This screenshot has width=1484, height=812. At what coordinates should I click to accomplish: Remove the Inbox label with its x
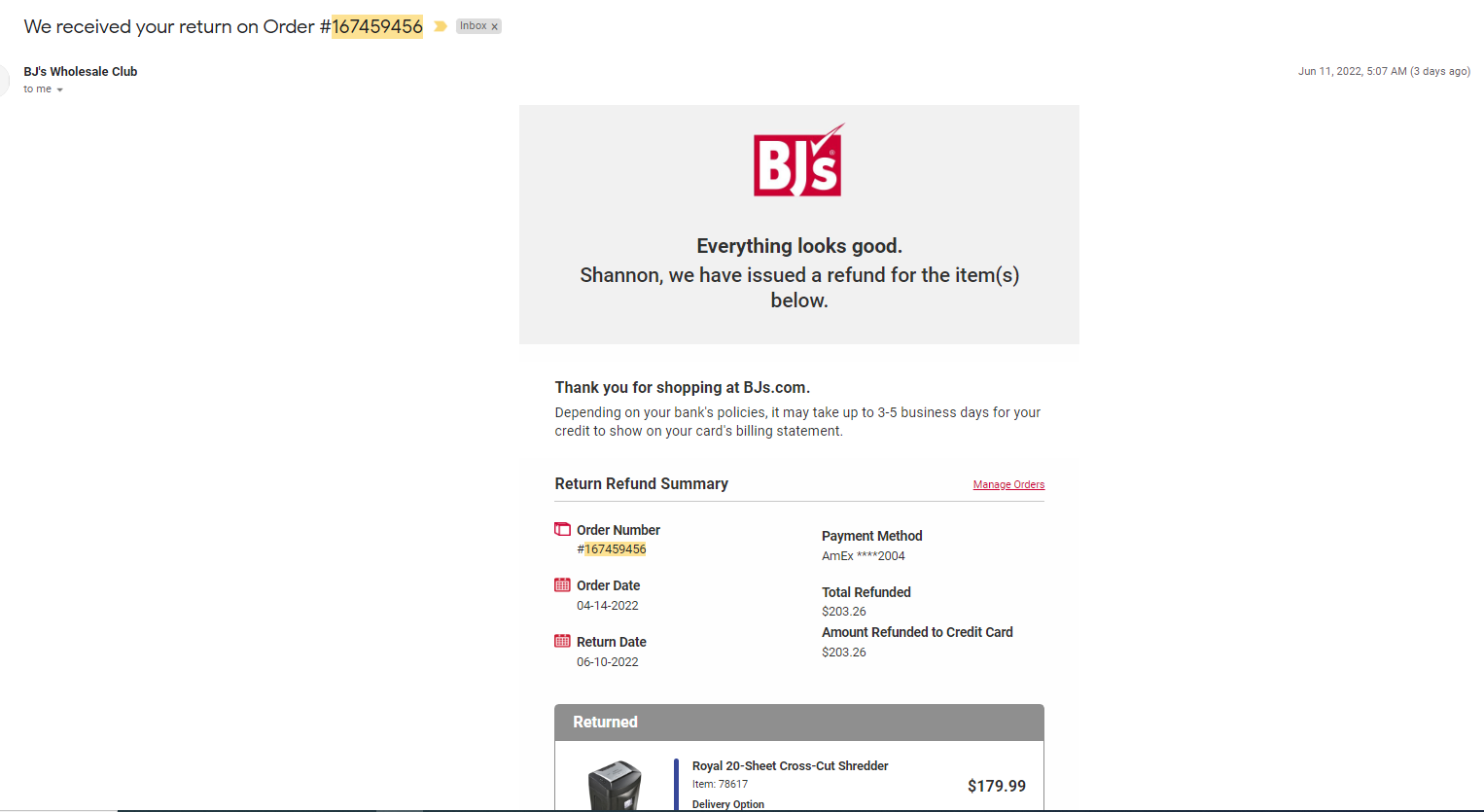[494, 26]
